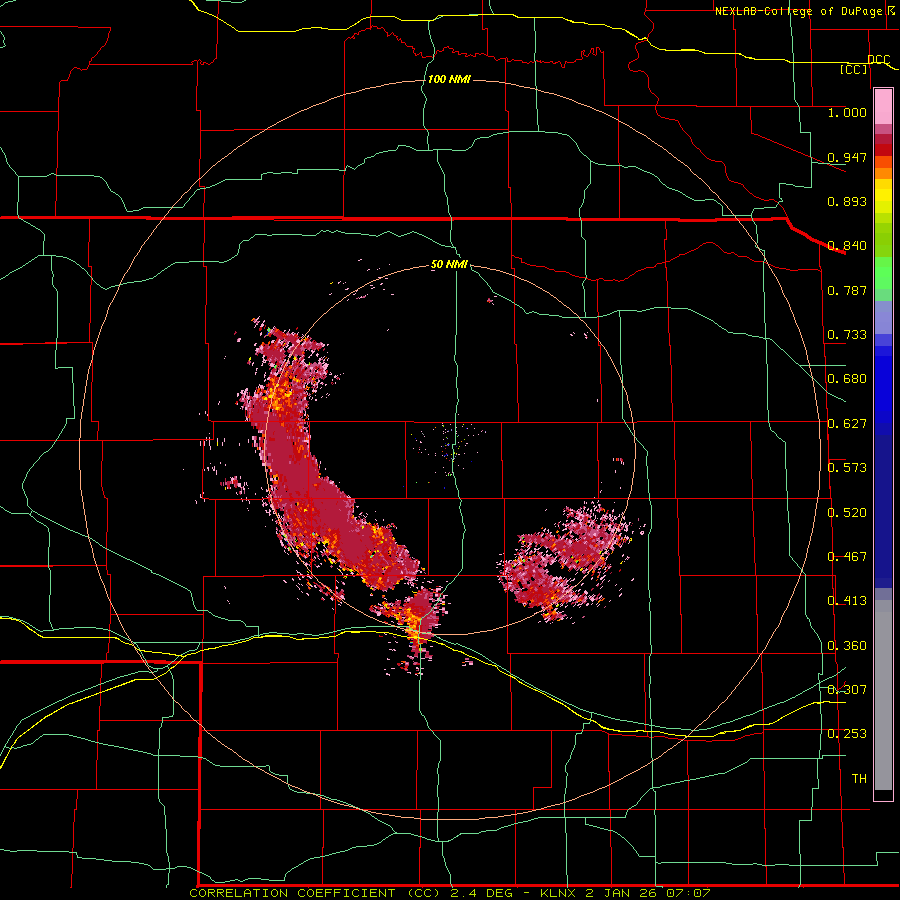Click the 2 JAN 26 date stamp
Screen dimensions: 900x900
623,893
